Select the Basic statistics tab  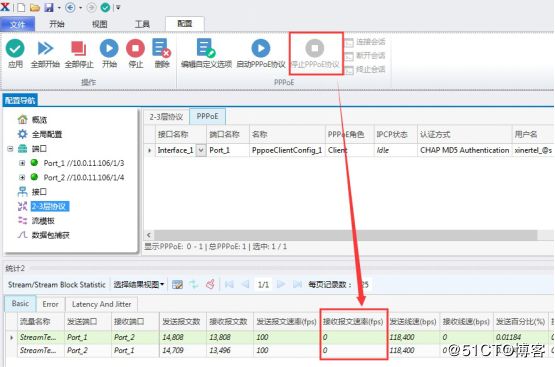click(20, 304)
